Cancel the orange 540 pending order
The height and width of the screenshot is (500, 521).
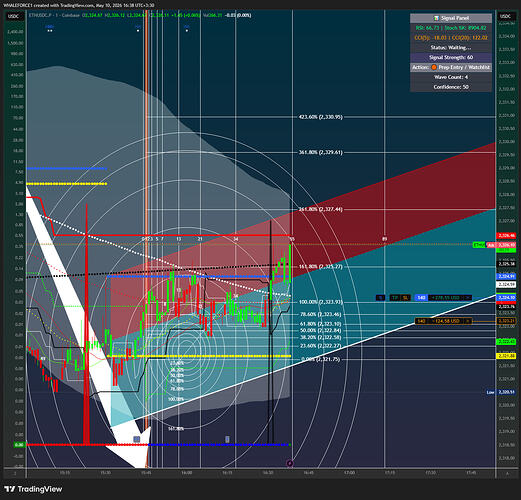[x=467, y=321]
